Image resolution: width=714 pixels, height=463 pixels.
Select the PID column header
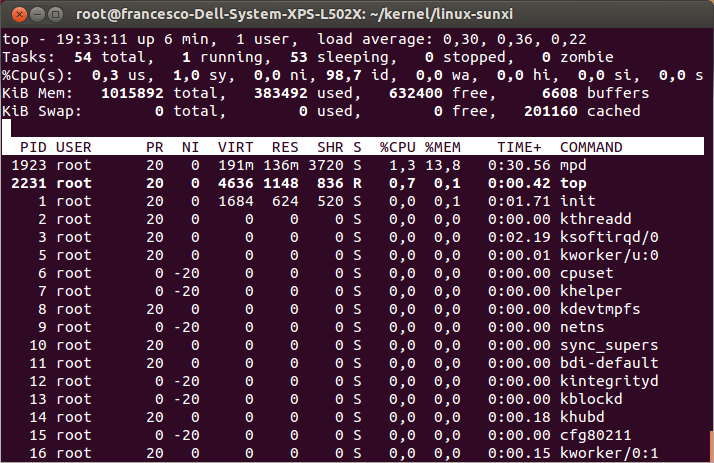tap(33, 148)
